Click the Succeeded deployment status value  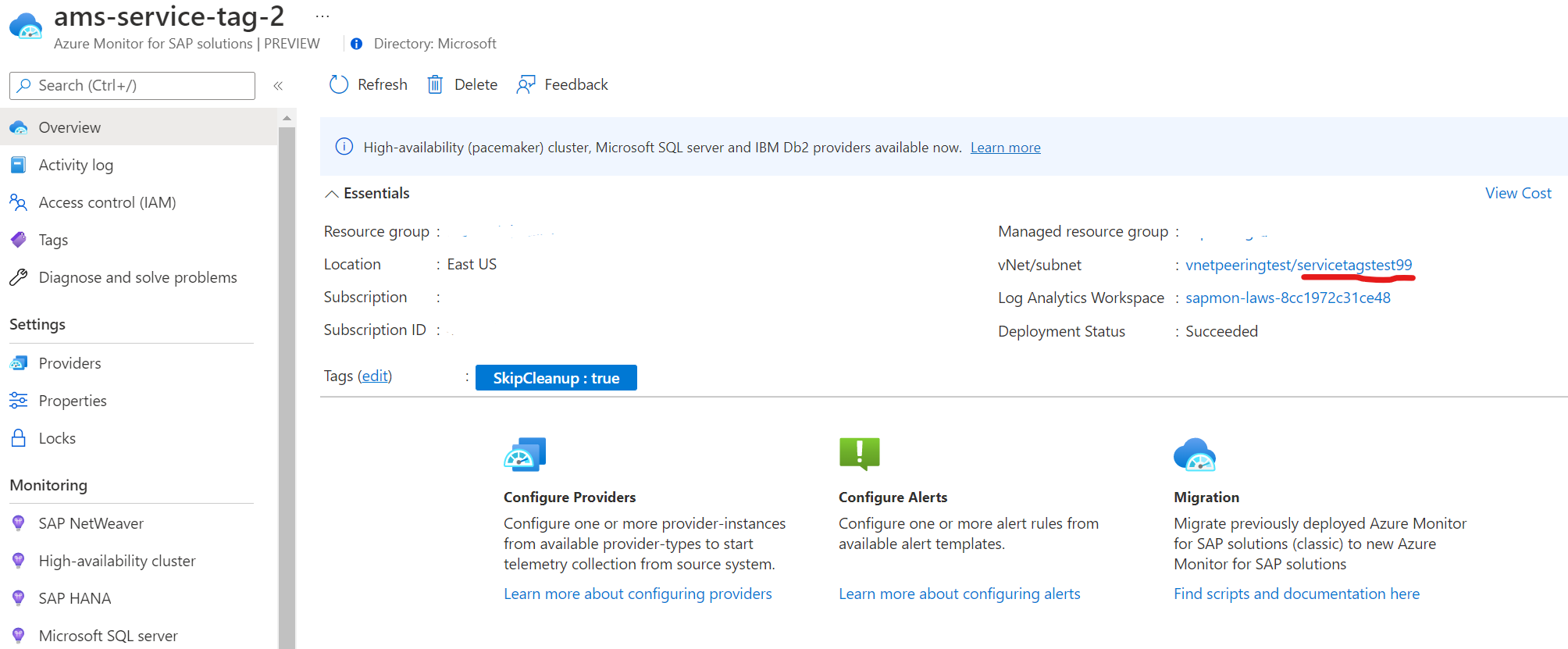pyautogui.click(x=1221, y=331)
